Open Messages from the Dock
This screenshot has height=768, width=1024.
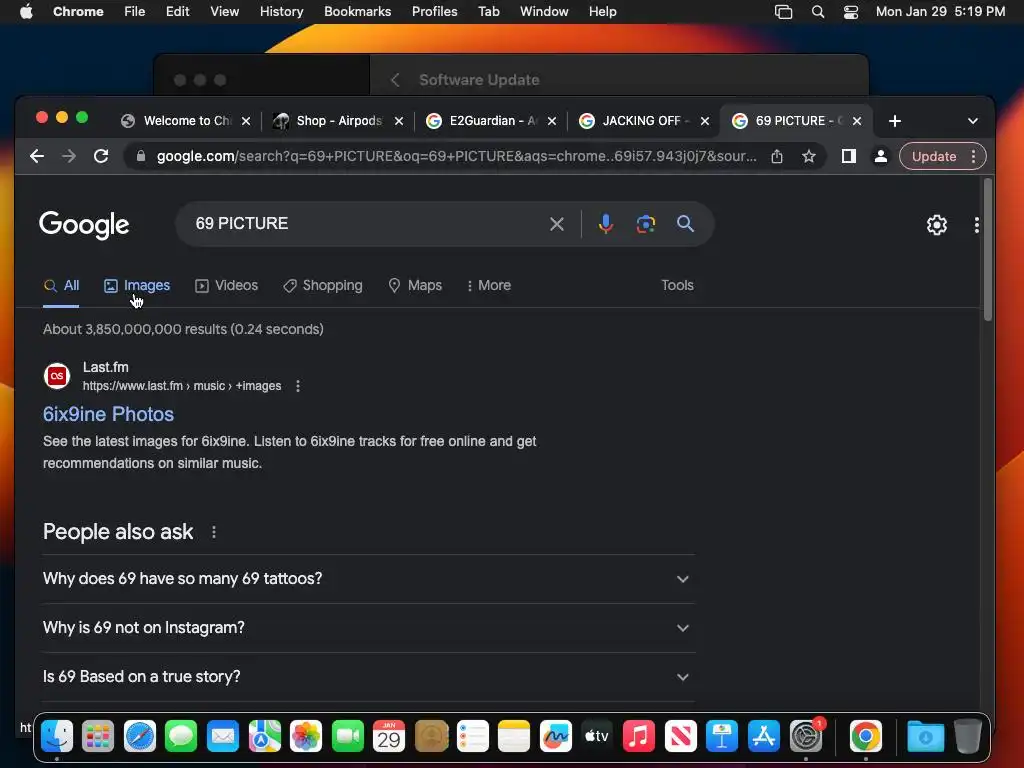pos(181,737)
